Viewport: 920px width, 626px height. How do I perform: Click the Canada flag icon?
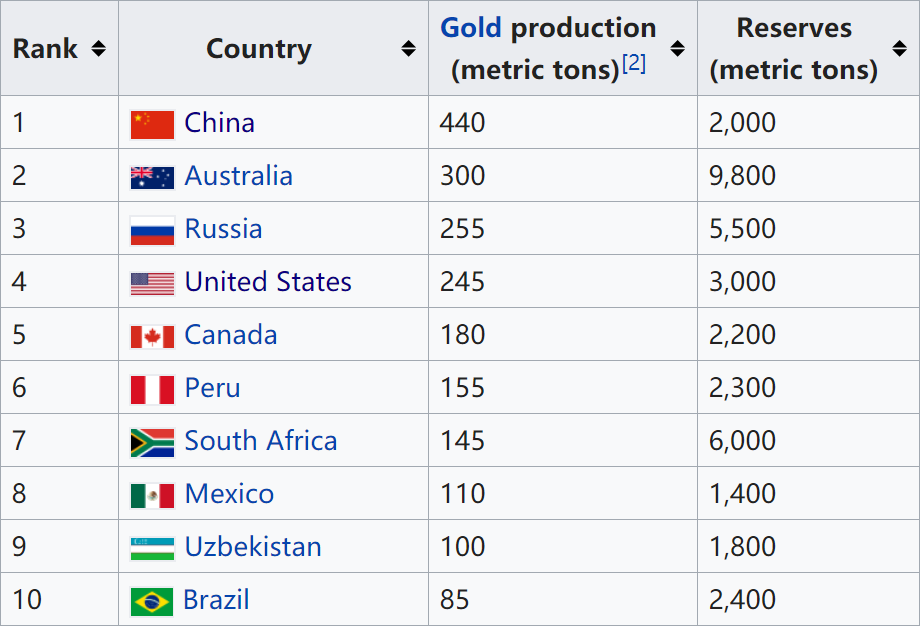coord(152,336)
